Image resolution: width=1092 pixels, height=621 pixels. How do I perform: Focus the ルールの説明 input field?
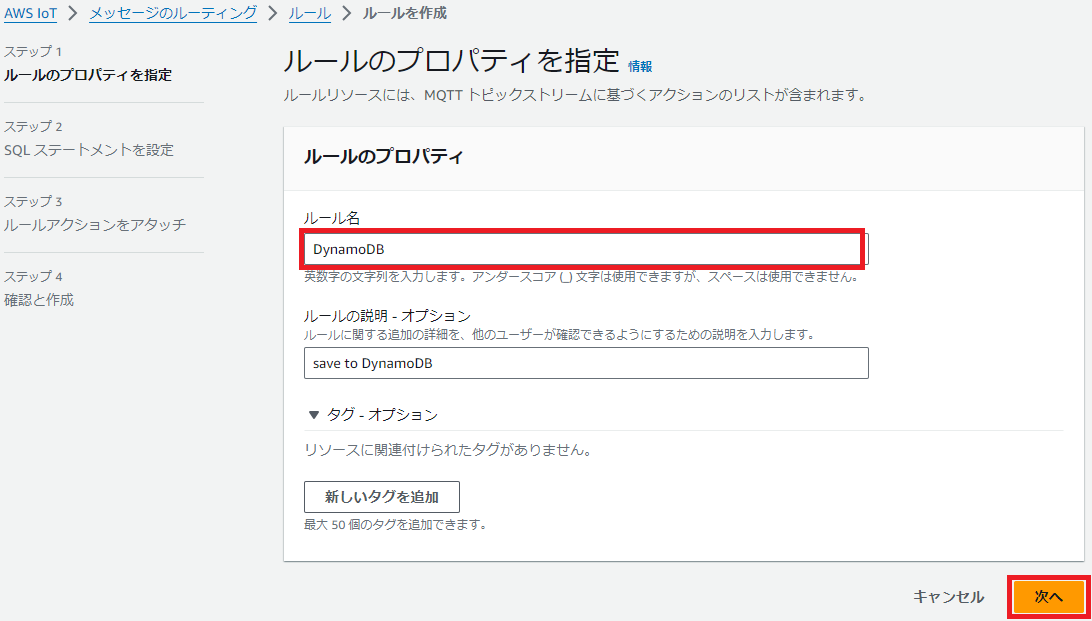point(586,363)
